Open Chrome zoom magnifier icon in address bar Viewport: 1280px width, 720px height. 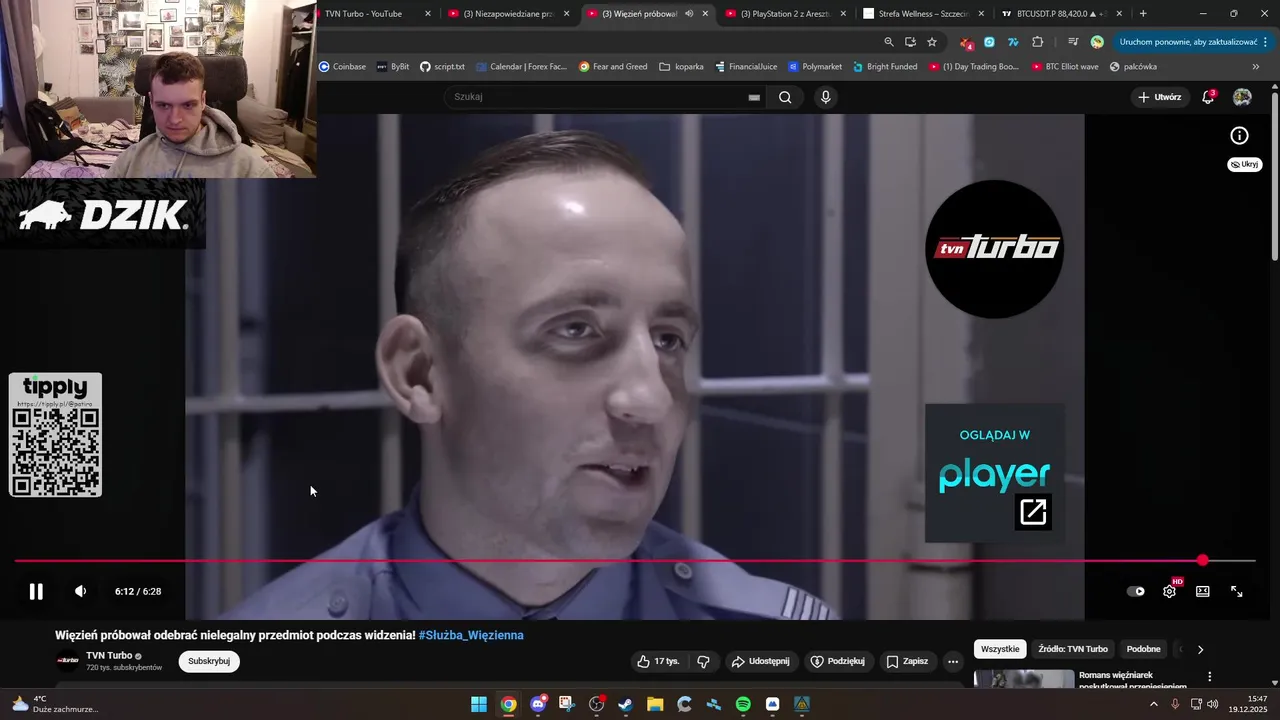coord(889,42)
